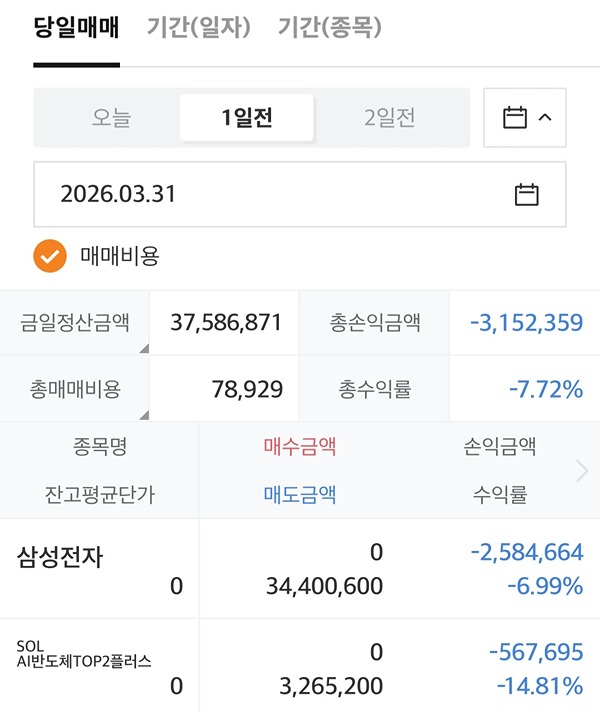Select the 2일전 segment option
The height and width of the screenshot is (712, 600).
(x=390, y=118)
